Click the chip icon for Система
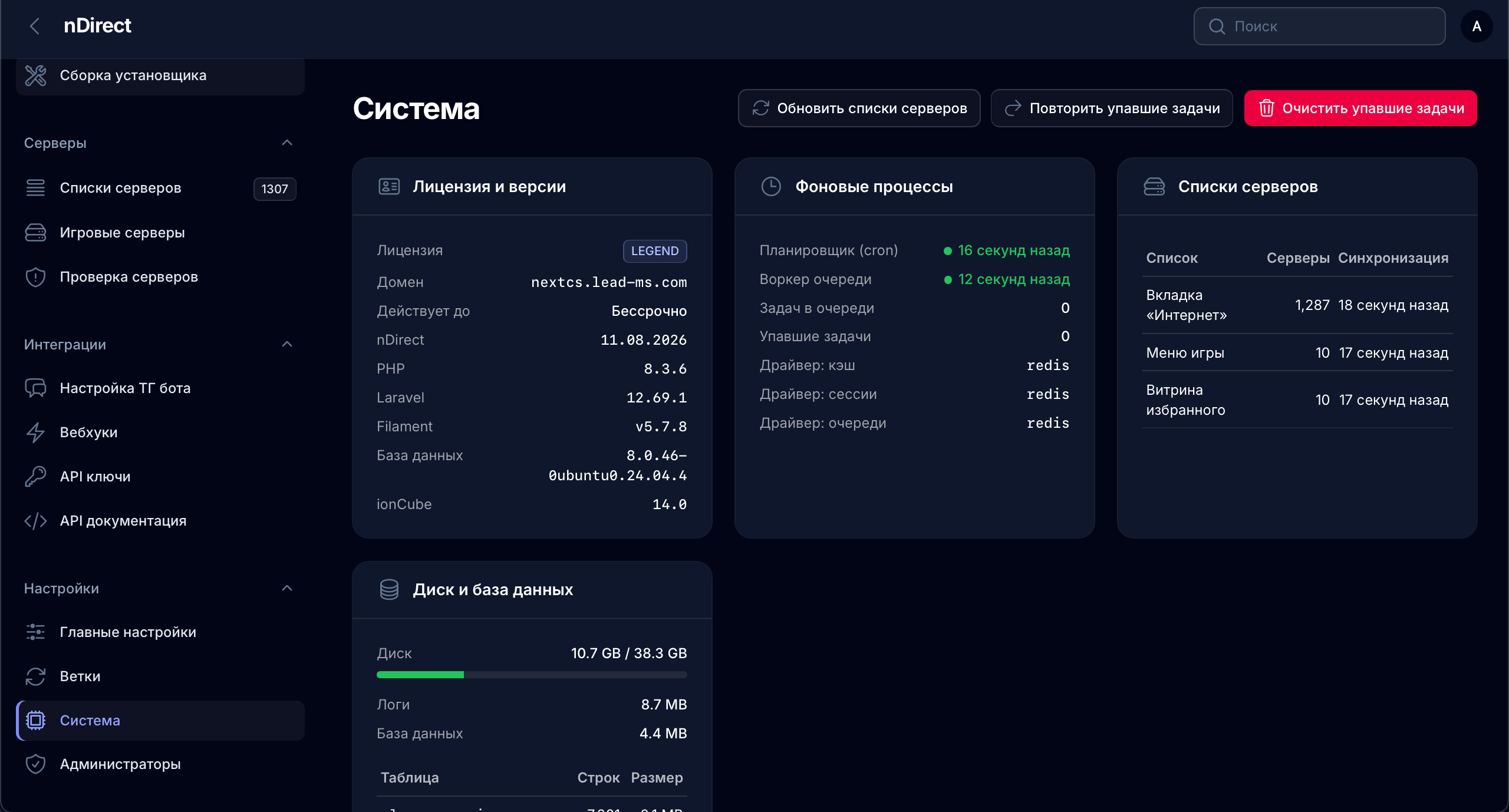This screenshot has height=812, width=1509. tap(35, 720)
